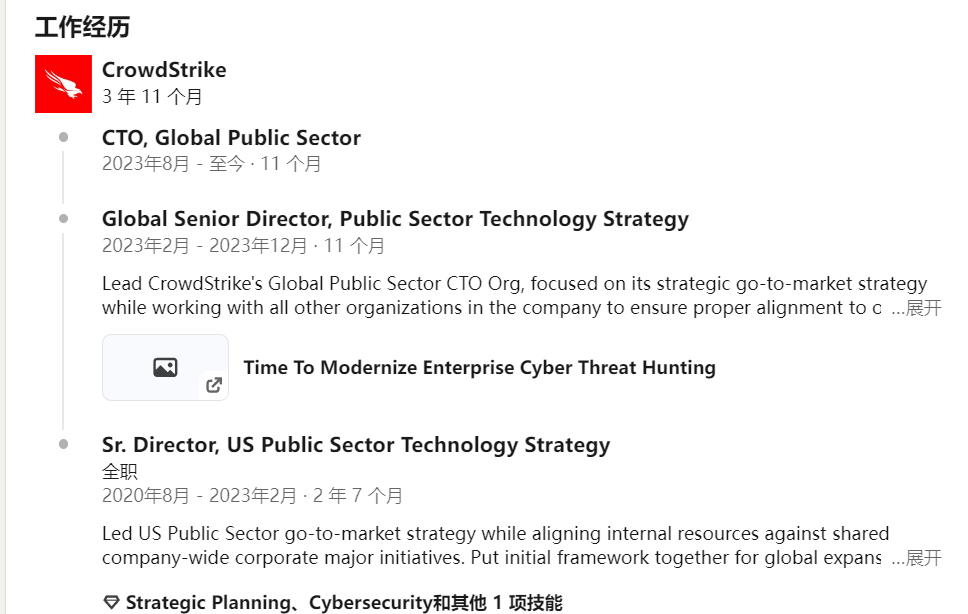Image resolution: width=968 pixels, height=614 pixels.
Task: Select Global Senior Director, Public Sector Technology Strategy
Action: (x=395, y=219)
